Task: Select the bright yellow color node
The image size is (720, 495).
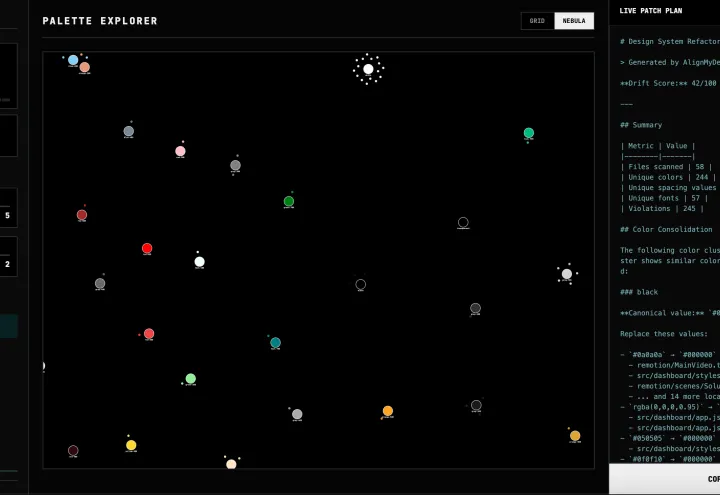Action: pos(131,445)
